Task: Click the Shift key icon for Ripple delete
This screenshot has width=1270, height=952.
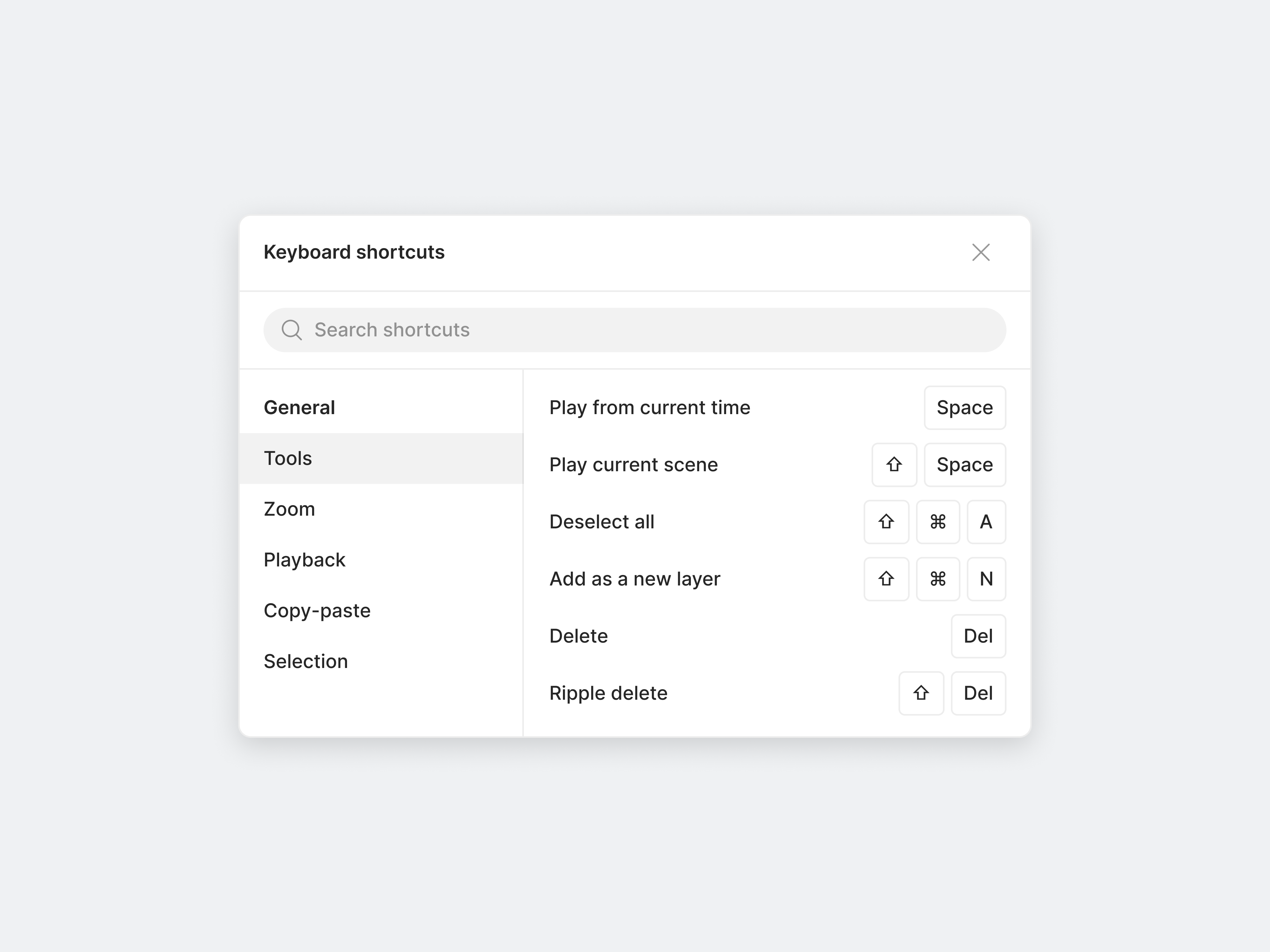Action: (x=921, y=693)
